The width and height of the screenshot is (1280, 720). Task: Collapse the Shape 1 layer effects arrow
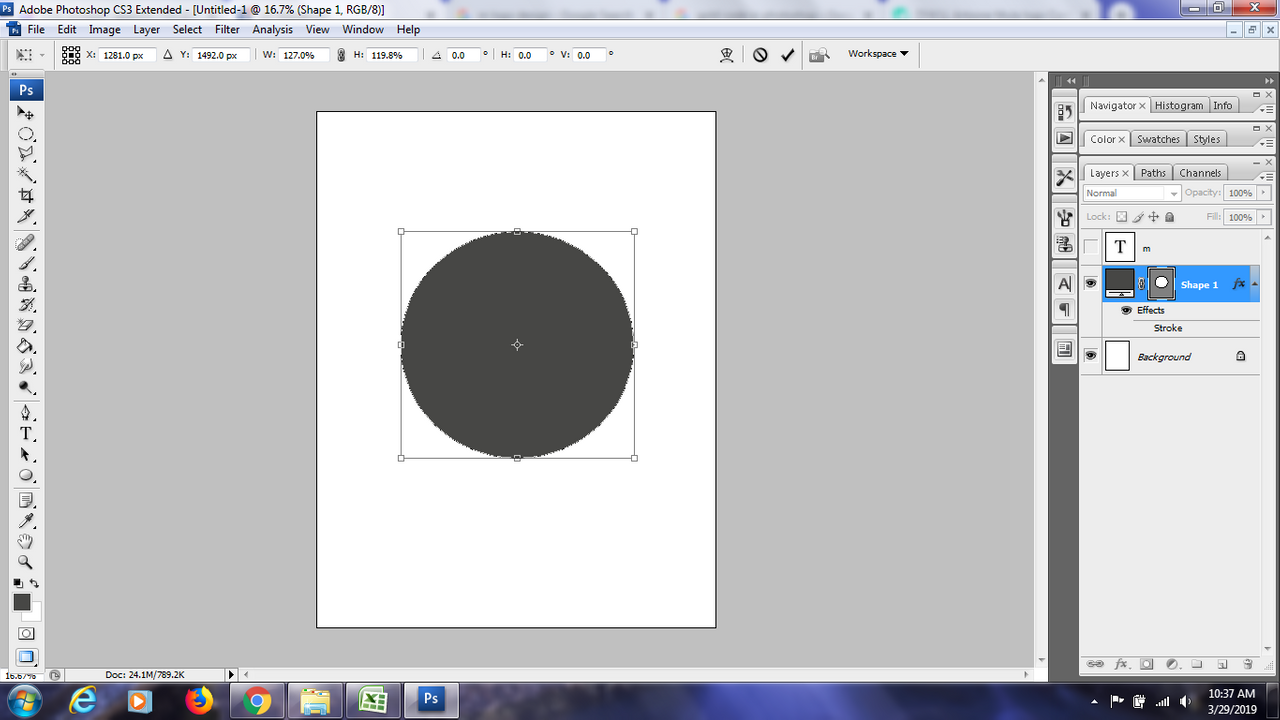1254,284
